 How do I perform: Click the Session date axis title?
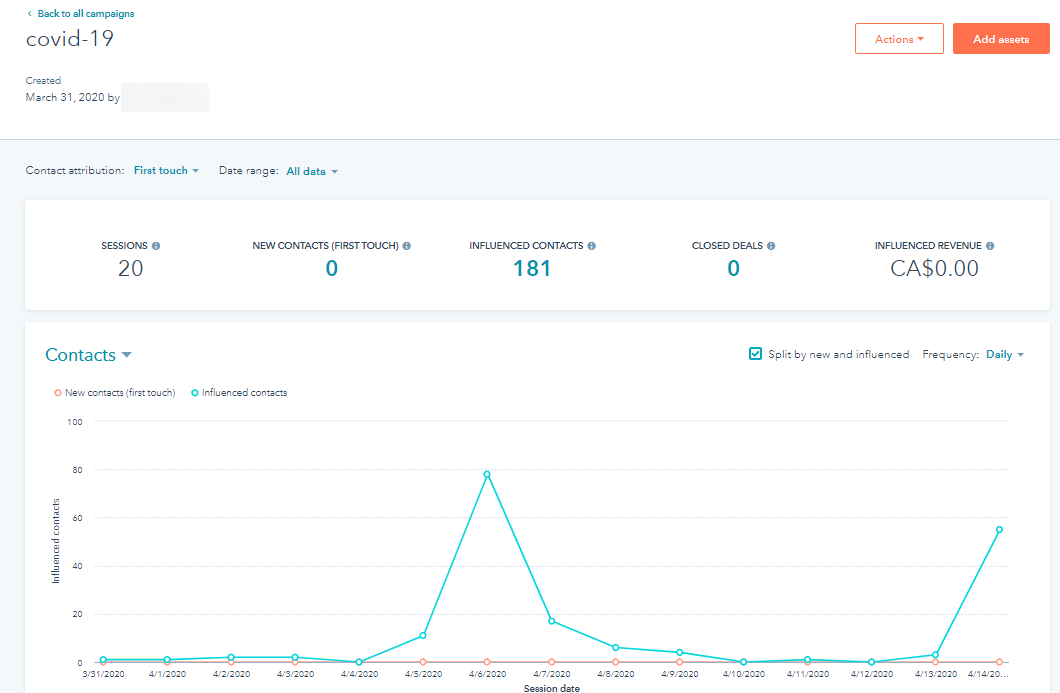coord(552,688)
